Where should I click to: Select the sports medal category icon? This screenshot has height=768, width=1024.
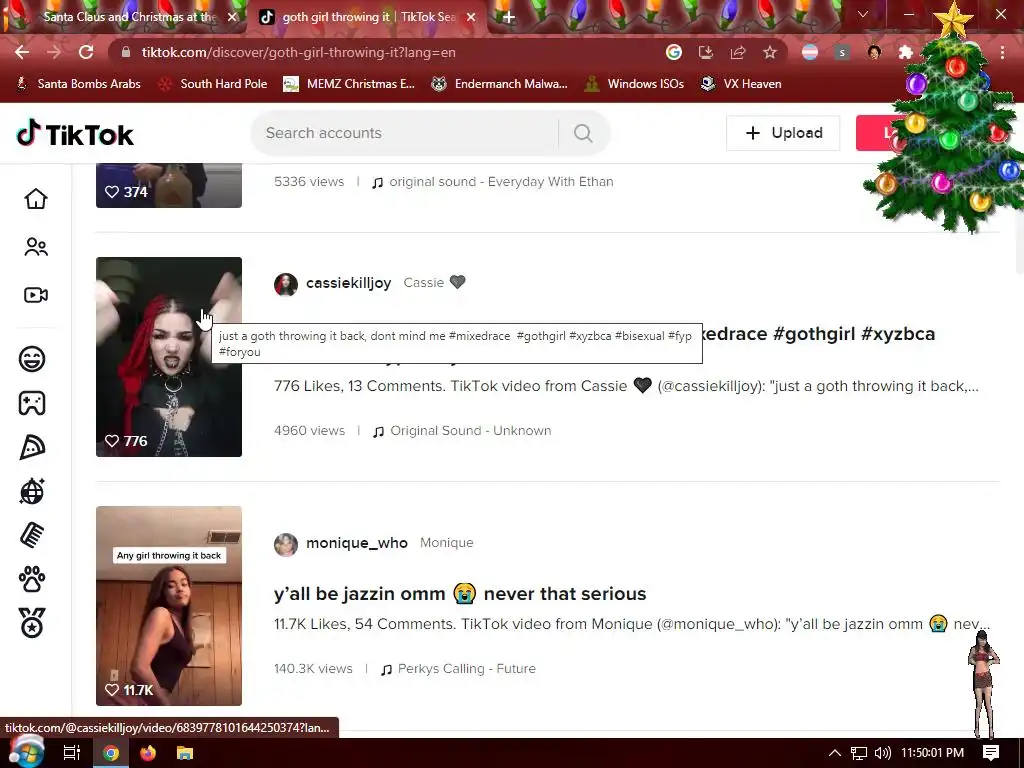pos(32,623)
